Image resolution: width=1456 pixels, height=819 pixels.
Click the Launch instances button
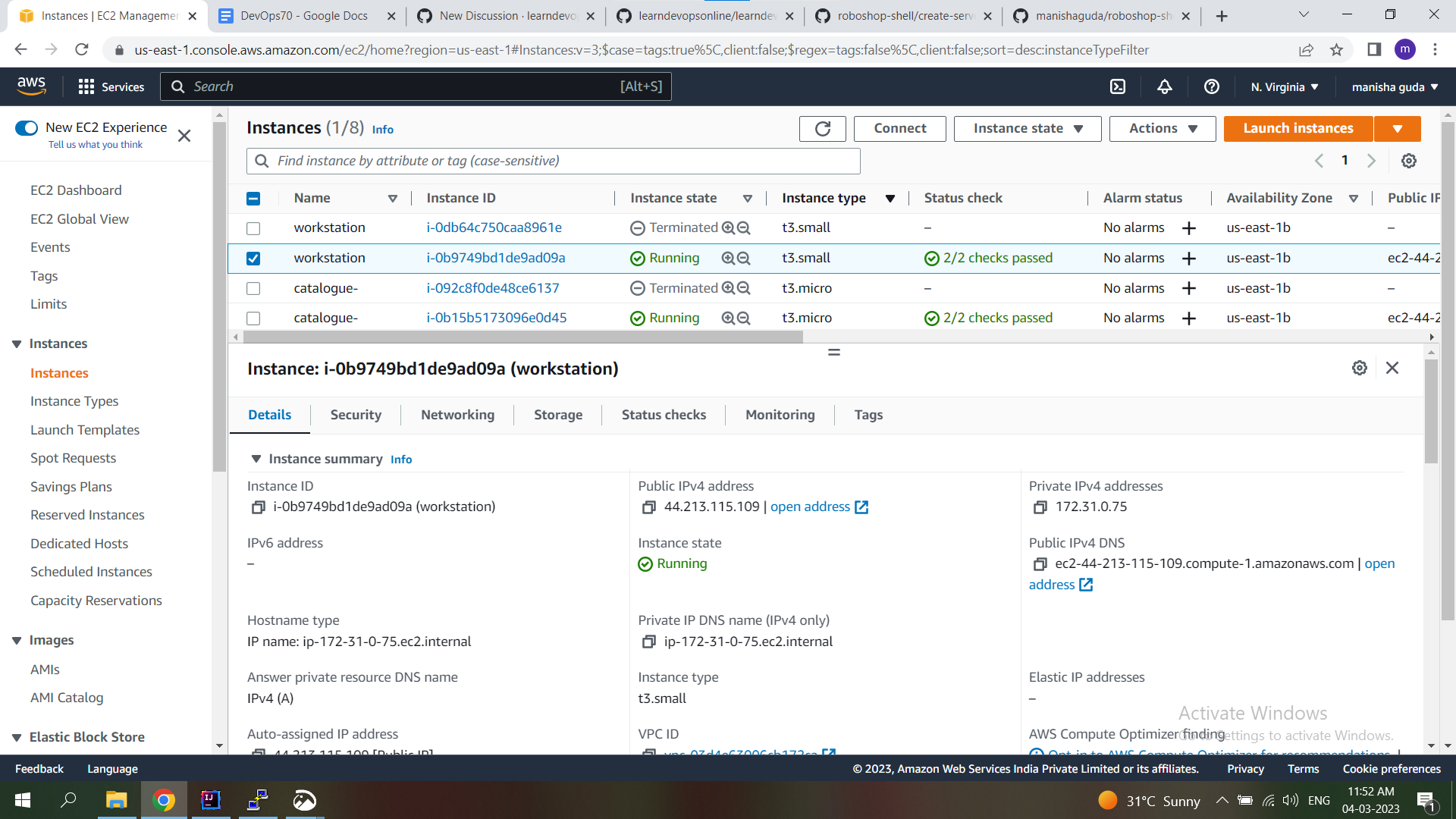pos(1298,128)
